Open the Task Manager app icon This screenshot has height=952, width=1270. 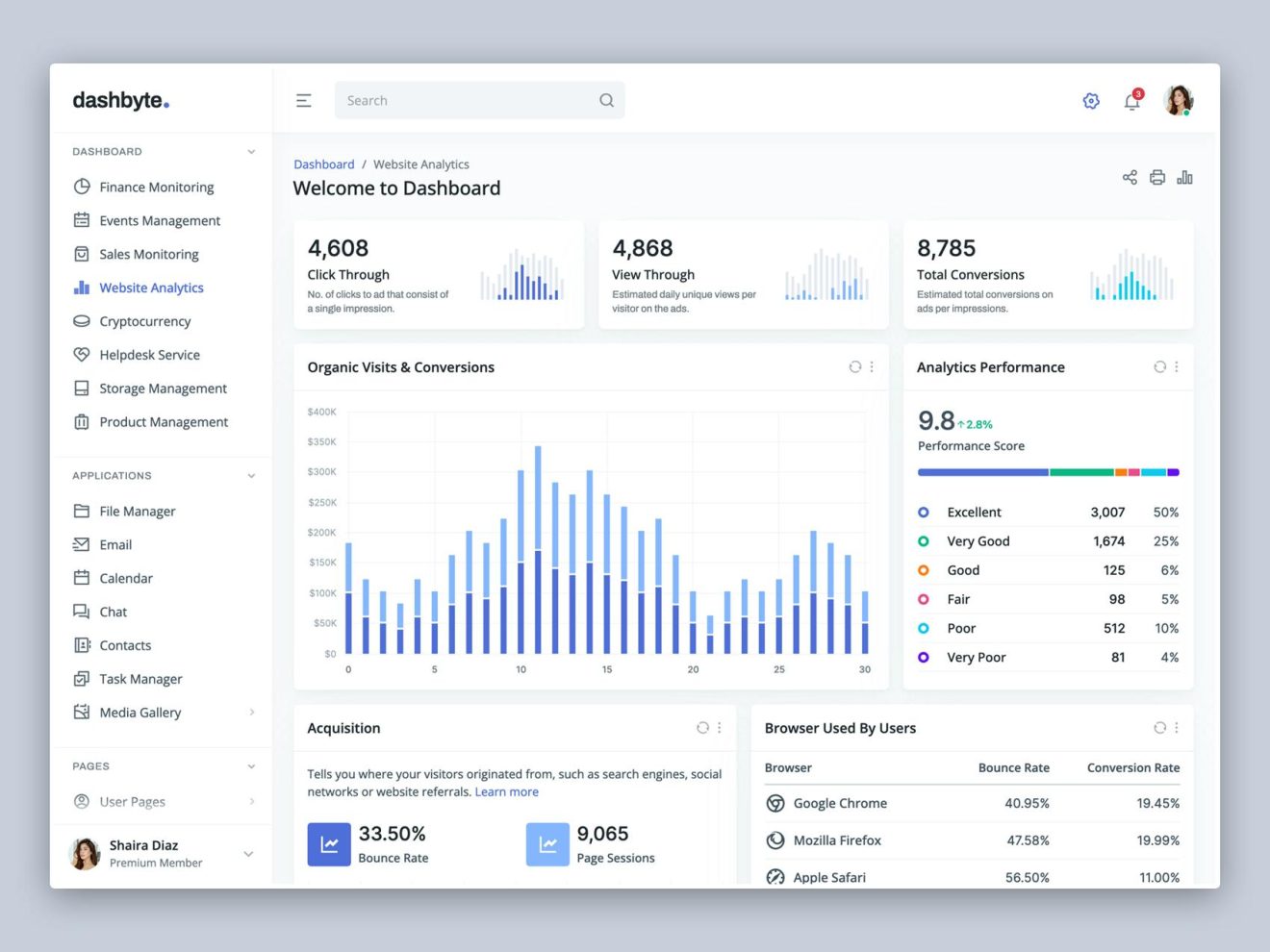click(x=82, y=678)
